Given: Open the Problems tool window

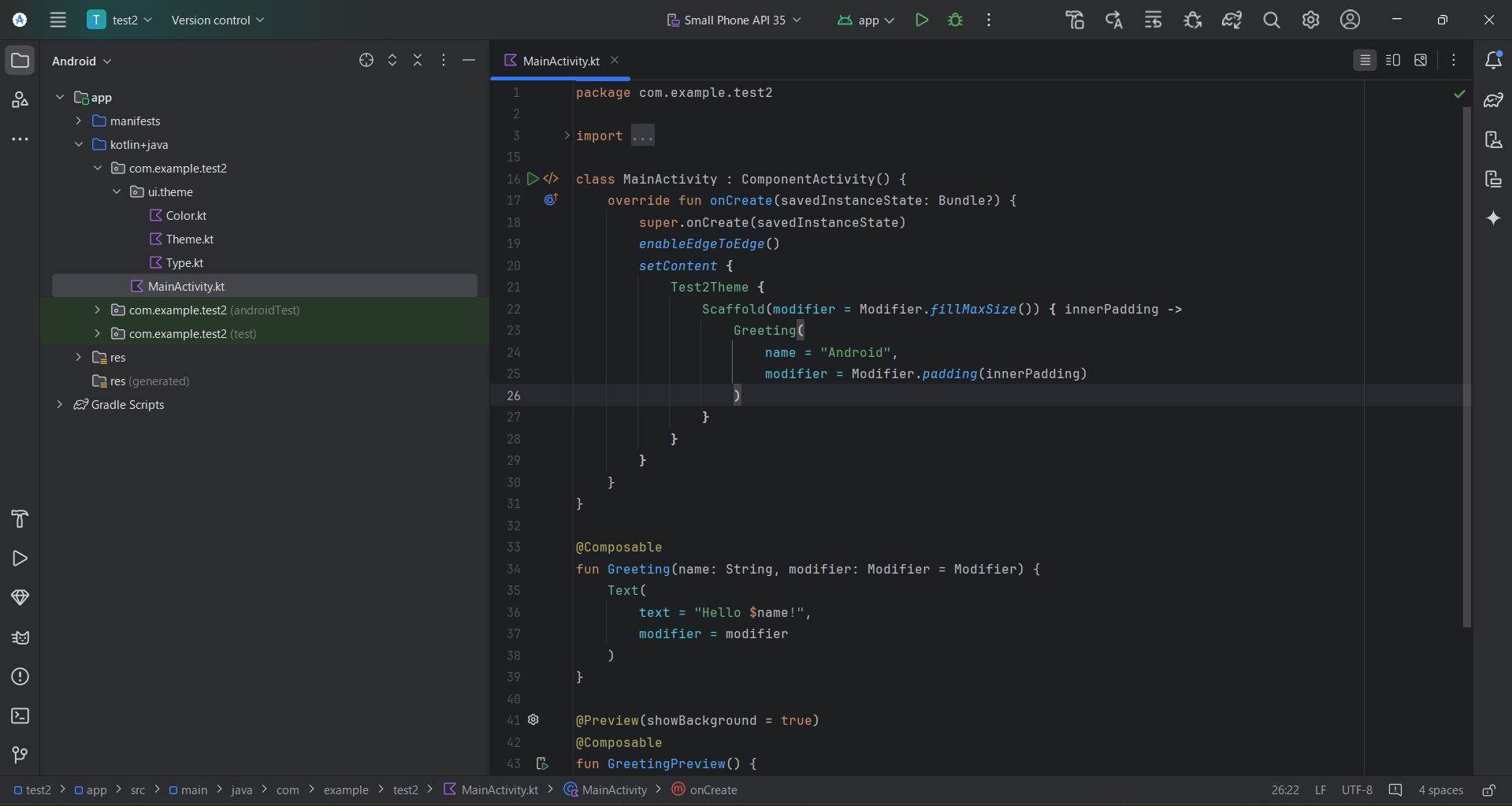Looking at the screenshot, I should (20, 677).
